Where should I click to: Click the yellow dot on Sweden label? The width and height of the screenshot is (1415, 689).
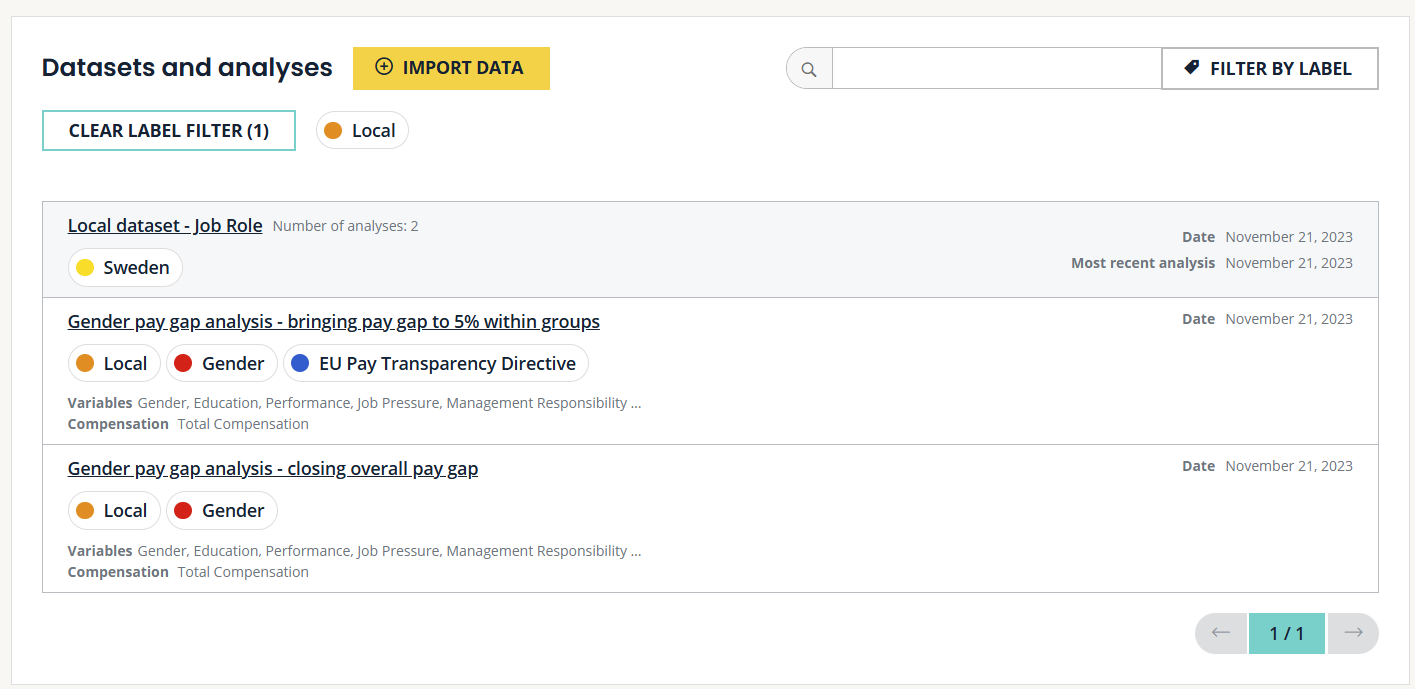point(85,268)
